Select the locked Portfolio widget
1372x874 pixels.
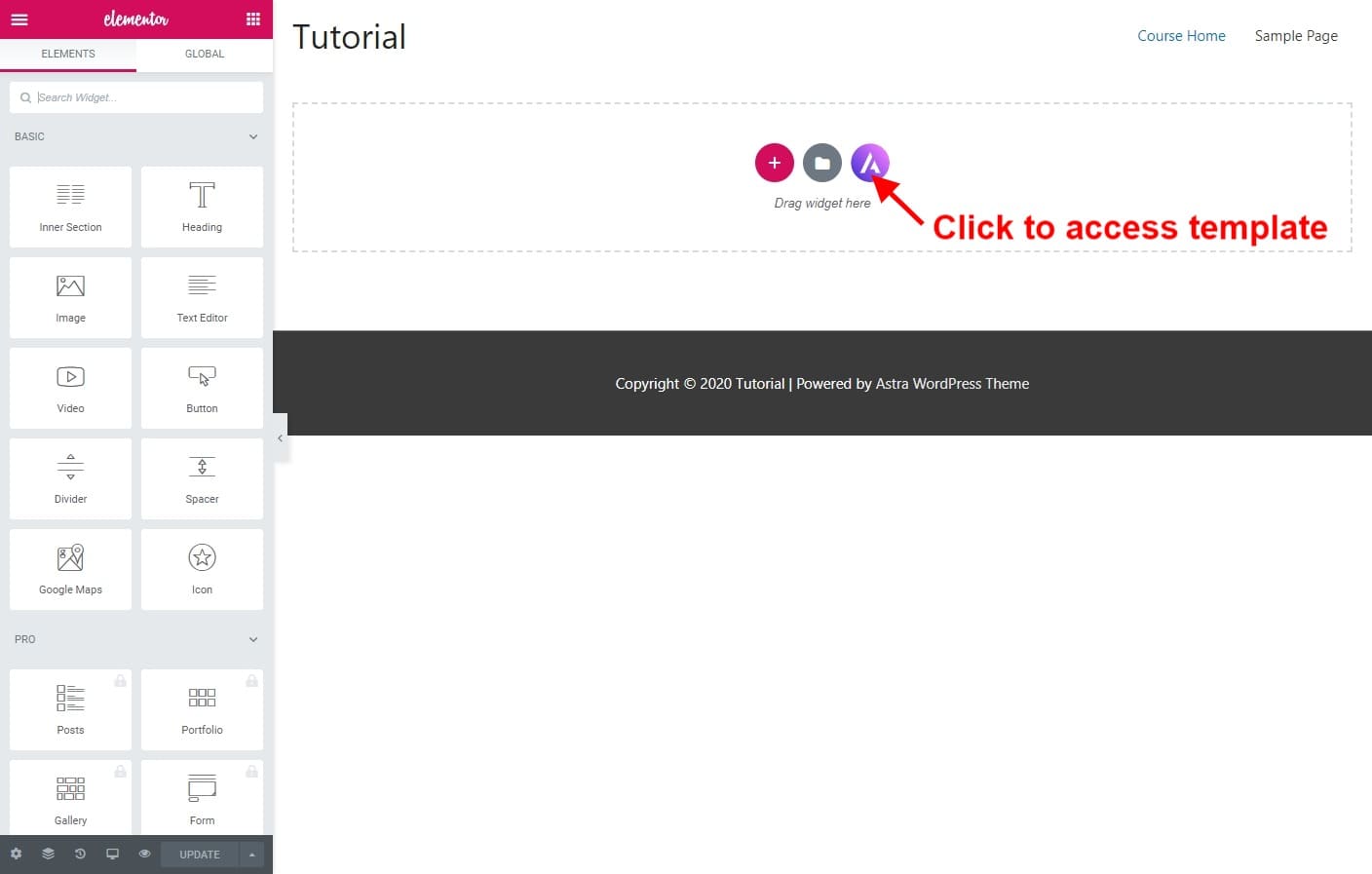tap(202, 709)
